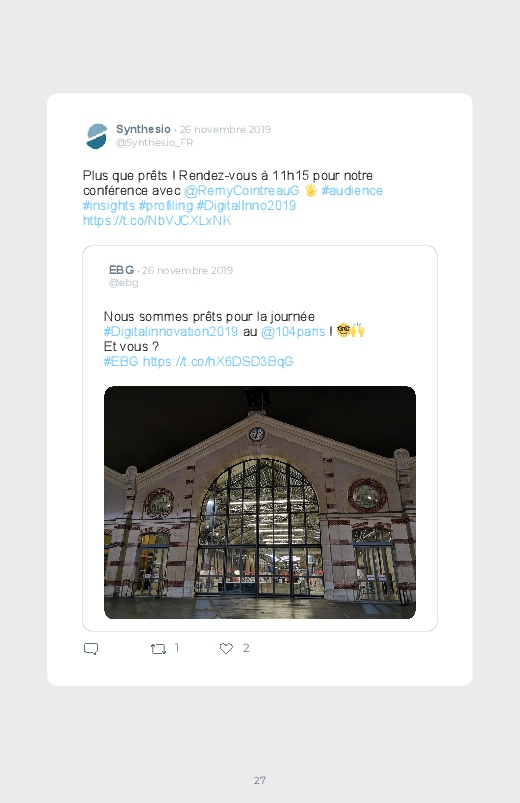The image size is (520, 803).
Task: Click the nerd face emoji
Action: tap(343, 331)
